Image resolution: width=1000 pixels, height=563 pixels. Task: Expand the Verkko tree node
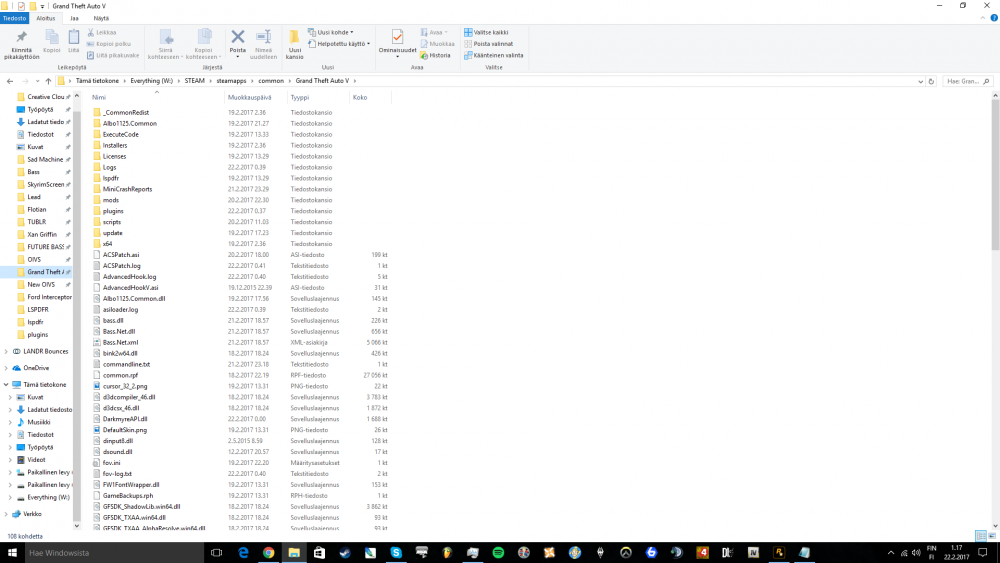pos(6,514)
